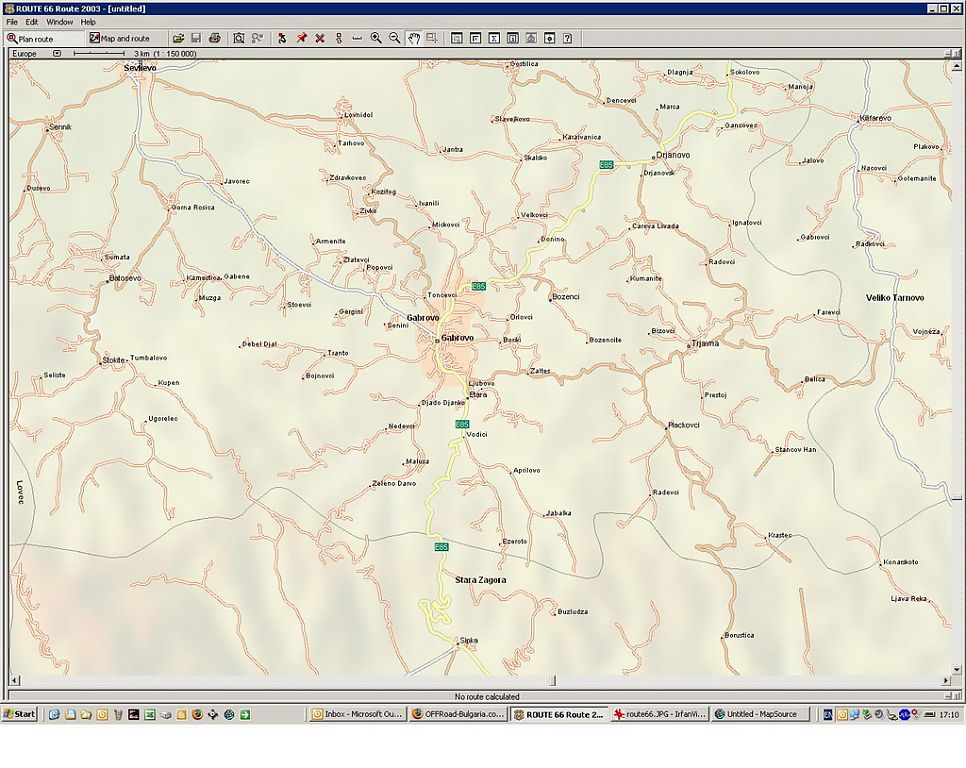Click the Open file folder icon
966x768 pixels.
(178, 38)
